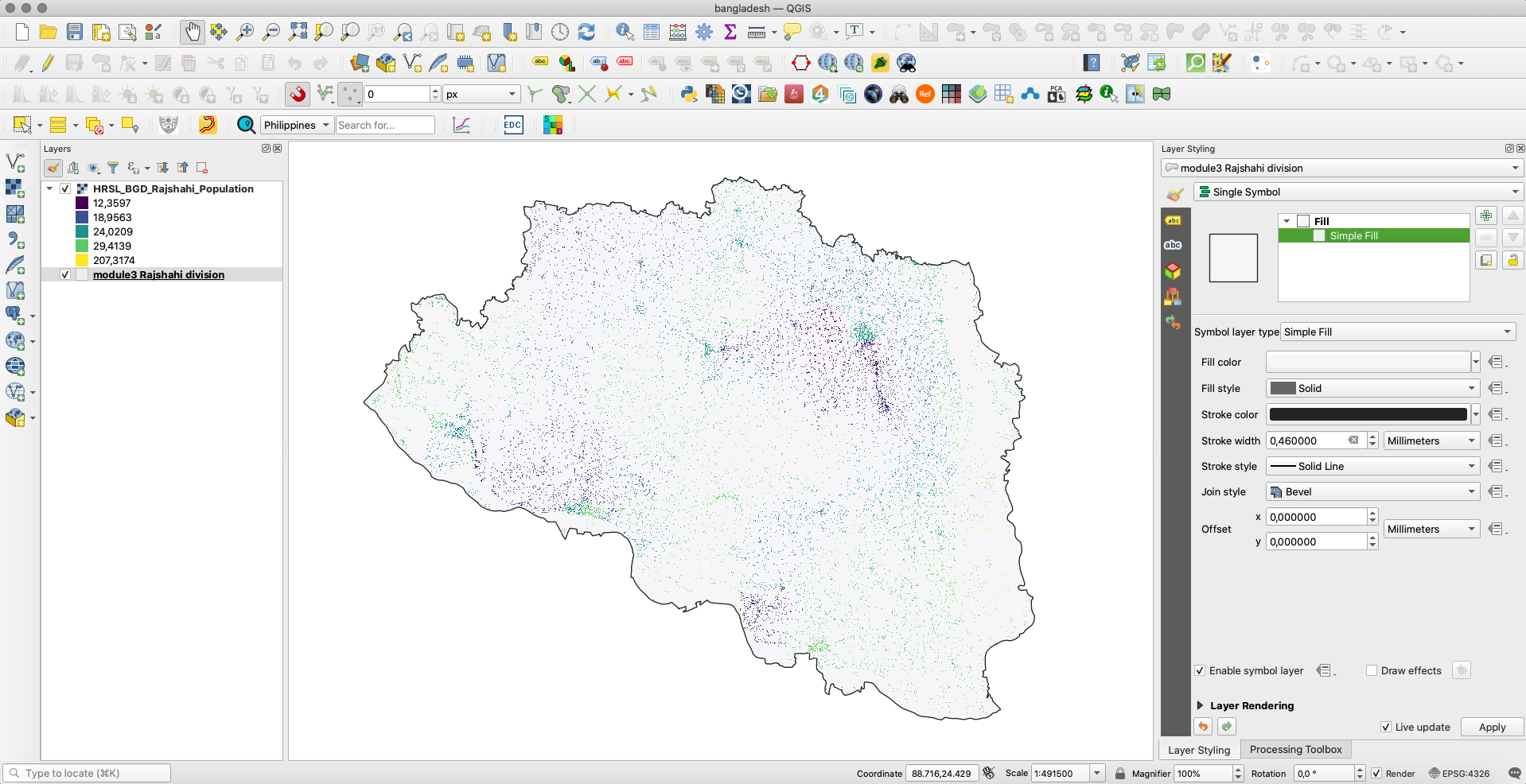Image resolution: width=1526 pixels, height=784 pixels.
Task: Toggle editing pencil icon
Action: (49, 63)
